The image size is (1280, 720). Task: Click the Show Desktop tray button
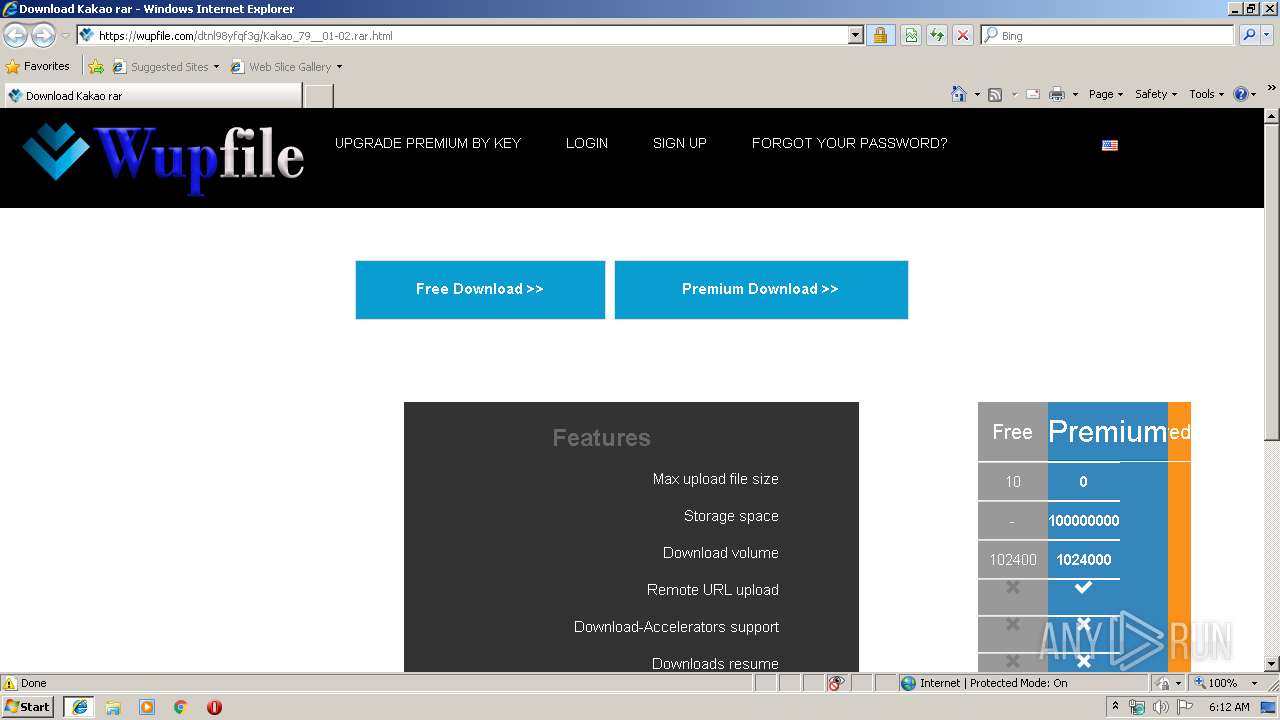coord(1269,707)
